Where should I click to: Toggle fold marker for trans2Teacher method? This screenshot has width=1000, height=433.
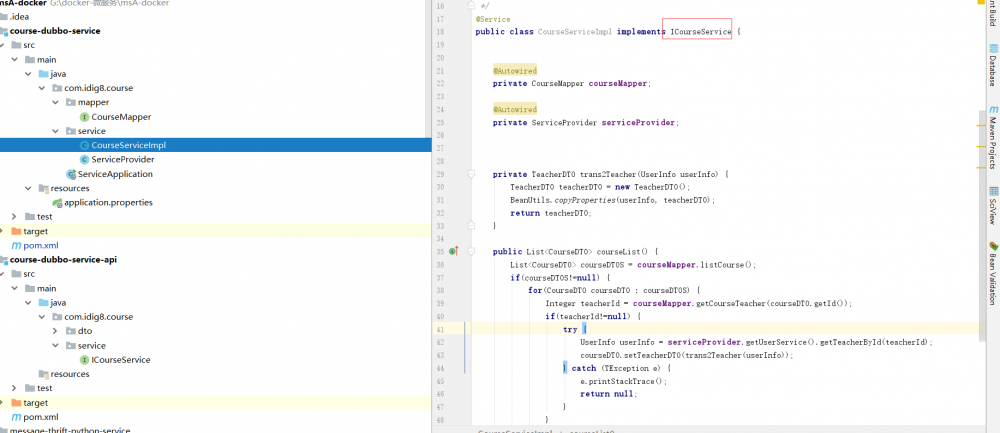pyautogui.click(x=471, y=174)
